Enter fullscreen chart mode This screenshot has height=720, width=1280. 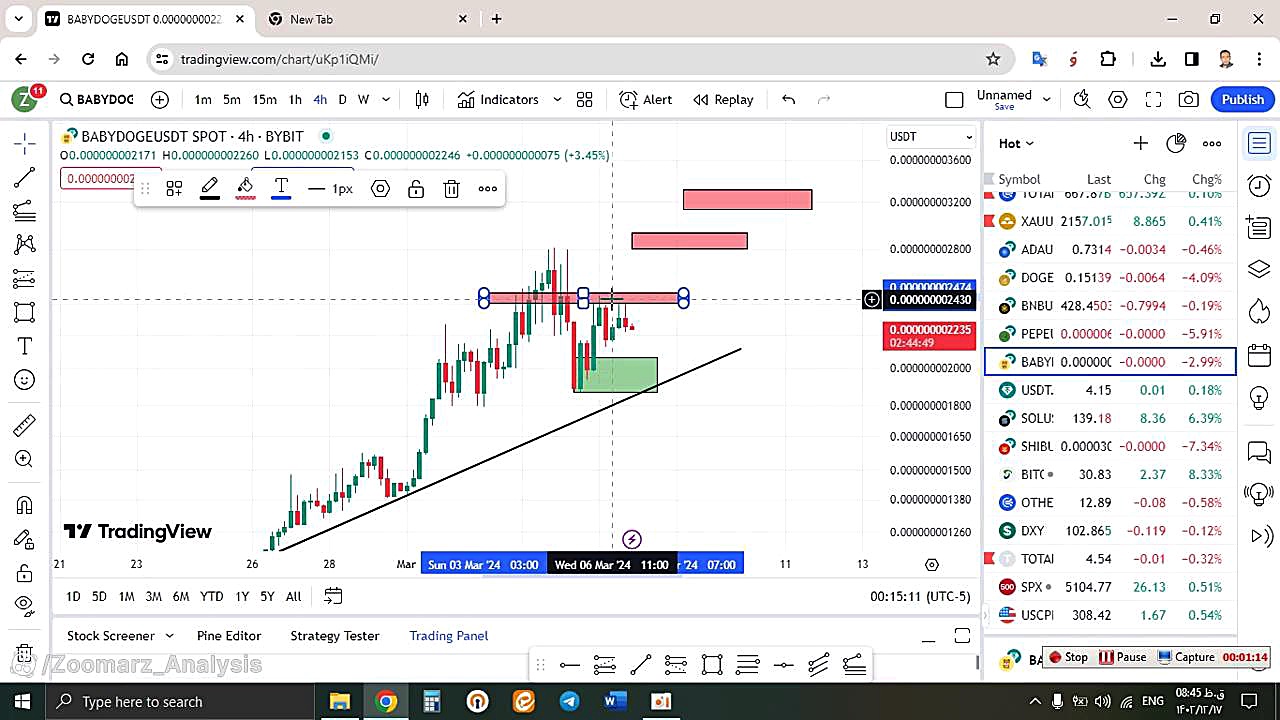coord(1153,99)
